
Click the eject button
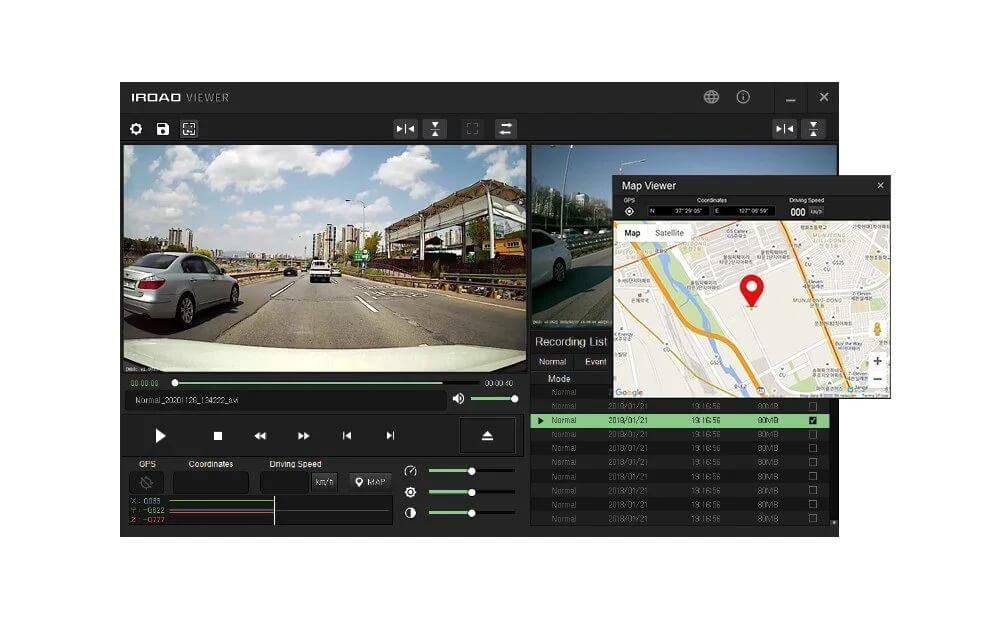(487, 436)
